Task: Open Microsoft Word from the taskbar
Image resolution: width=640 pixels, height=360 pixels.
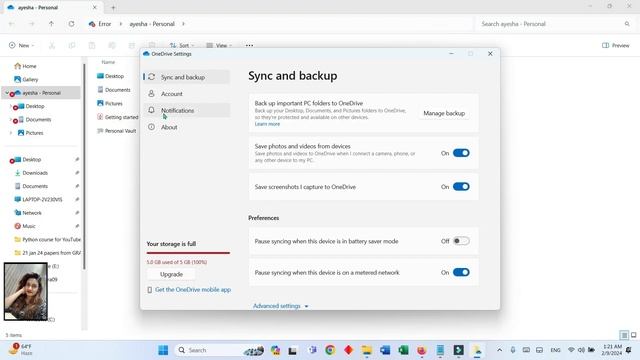Action: (385, 350)
